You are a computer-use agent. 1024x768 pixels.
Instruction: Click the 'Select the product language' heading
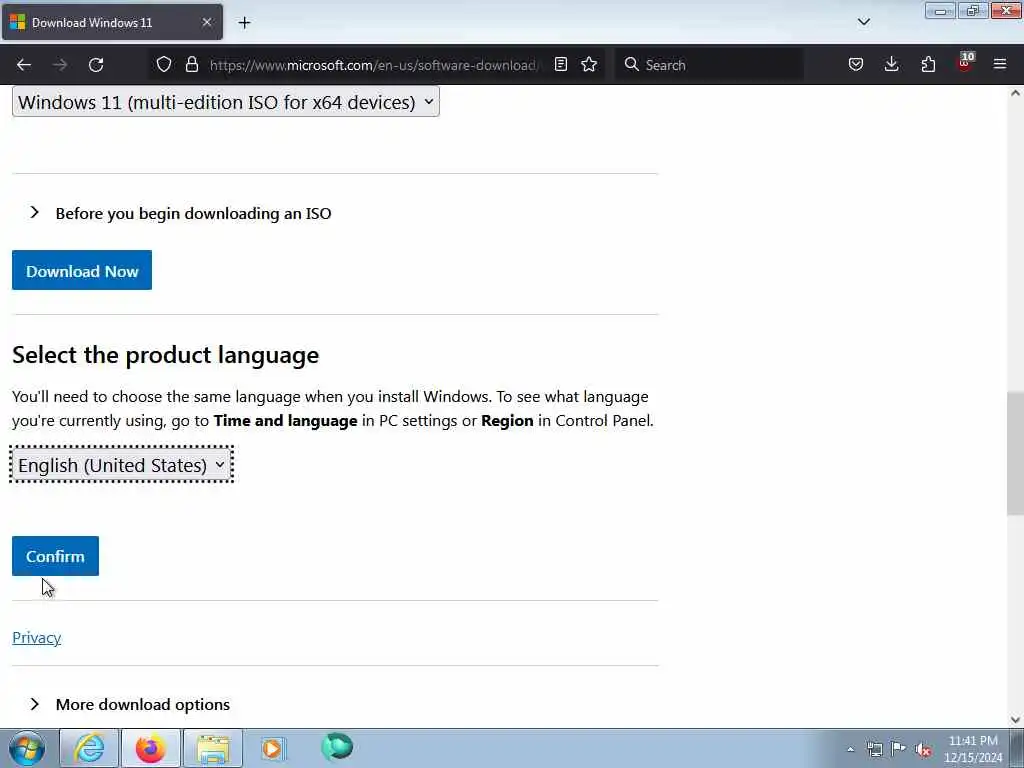[x=165, y=355]
